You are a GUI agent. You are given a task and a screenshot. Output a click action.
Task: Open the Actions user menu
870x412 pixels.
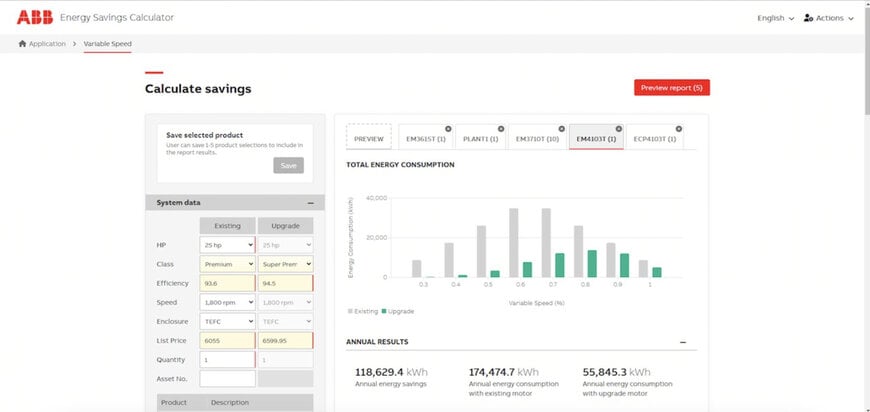[828, 18]
